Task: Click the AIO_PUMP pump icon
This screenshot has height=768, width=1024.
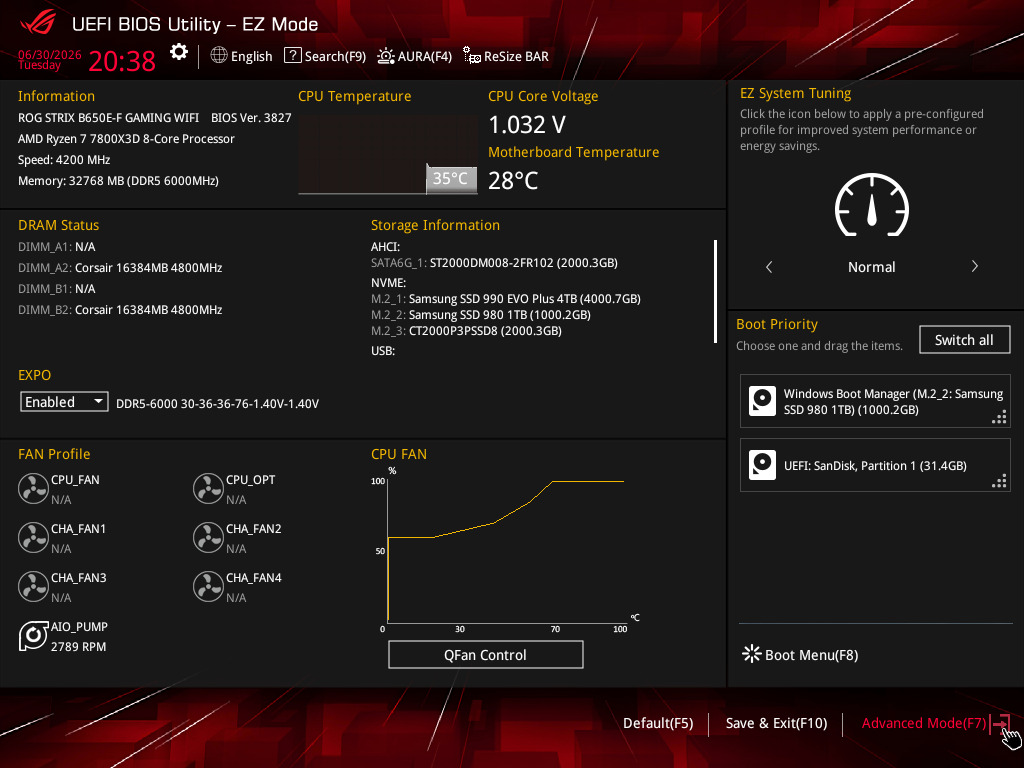Action: pos(33,635)
